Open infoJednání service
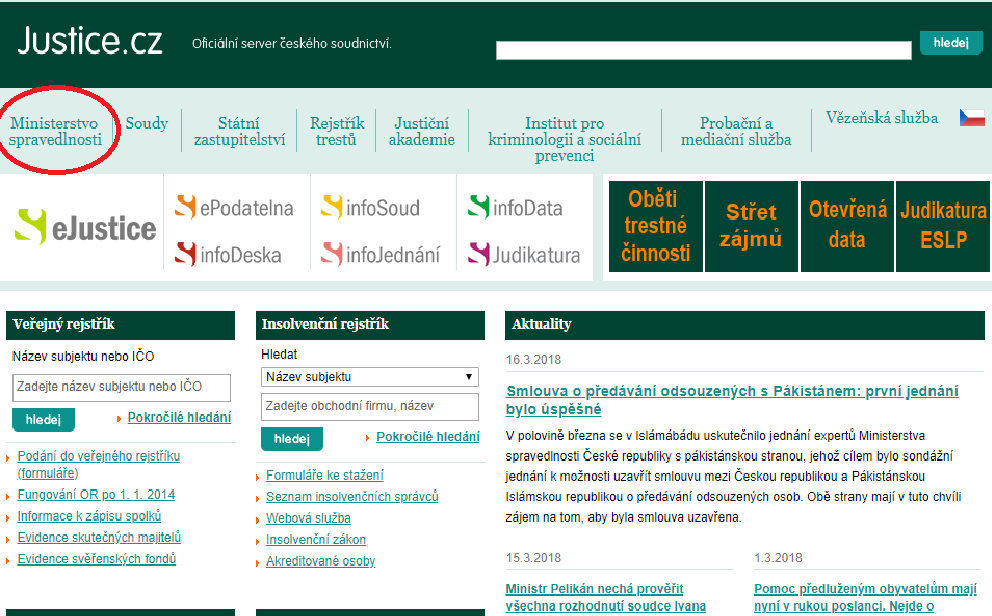Image resolution: width=992 pixels, height=616 pixels. click(380, 254)
